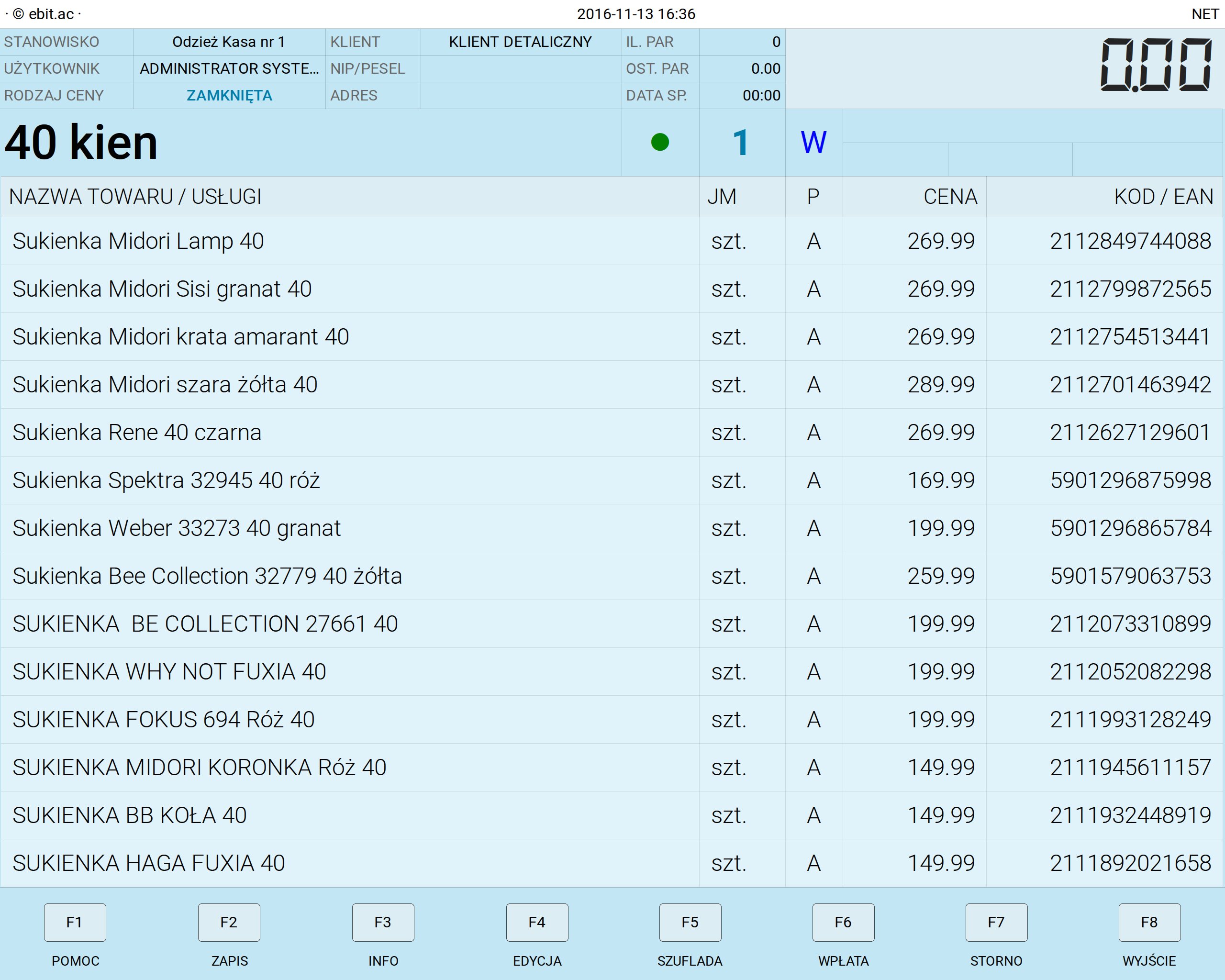The width and height of the screenshot is (1225, 980).
Task: Click the F2 ZAPIS save key
Action: point(229,922)
